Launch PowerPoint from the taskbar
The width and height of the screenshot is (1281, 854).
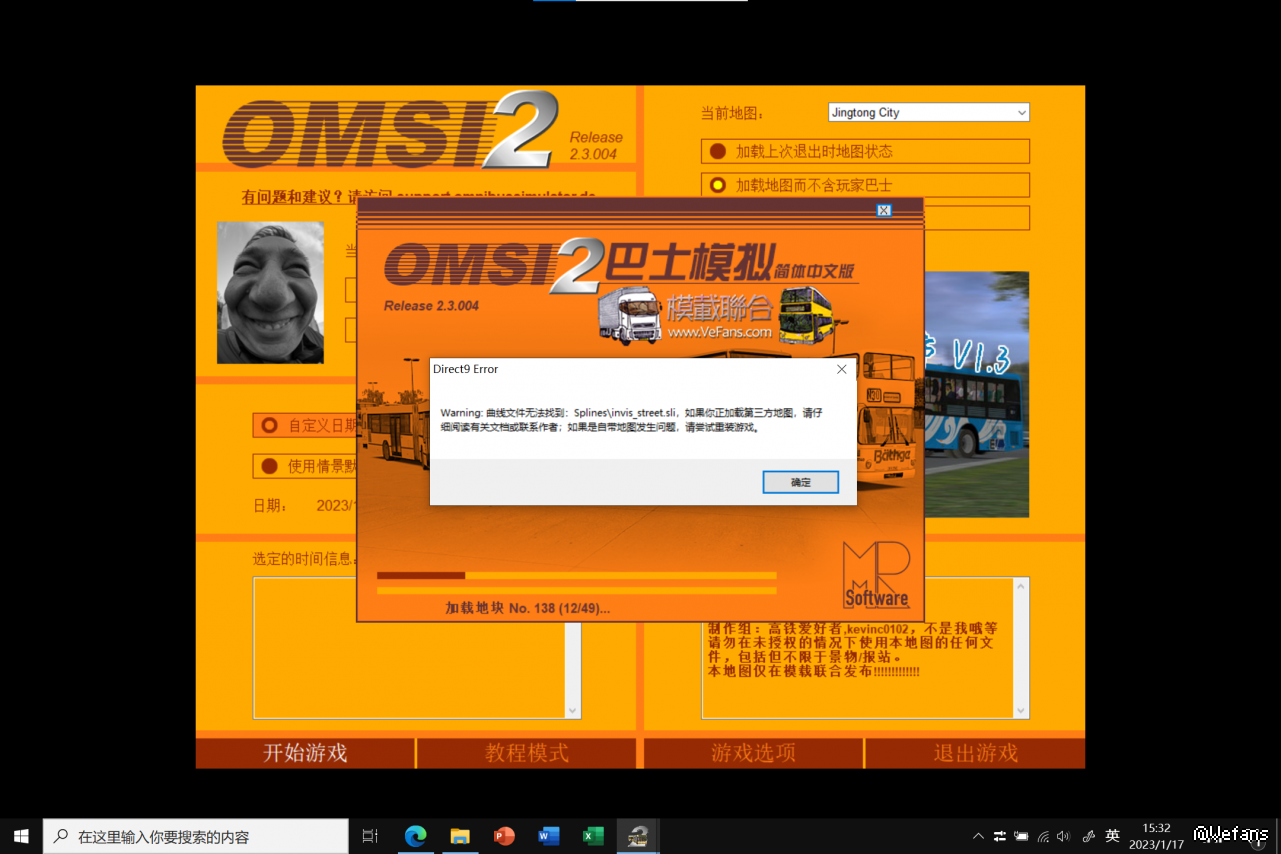[x=504, y=836]
